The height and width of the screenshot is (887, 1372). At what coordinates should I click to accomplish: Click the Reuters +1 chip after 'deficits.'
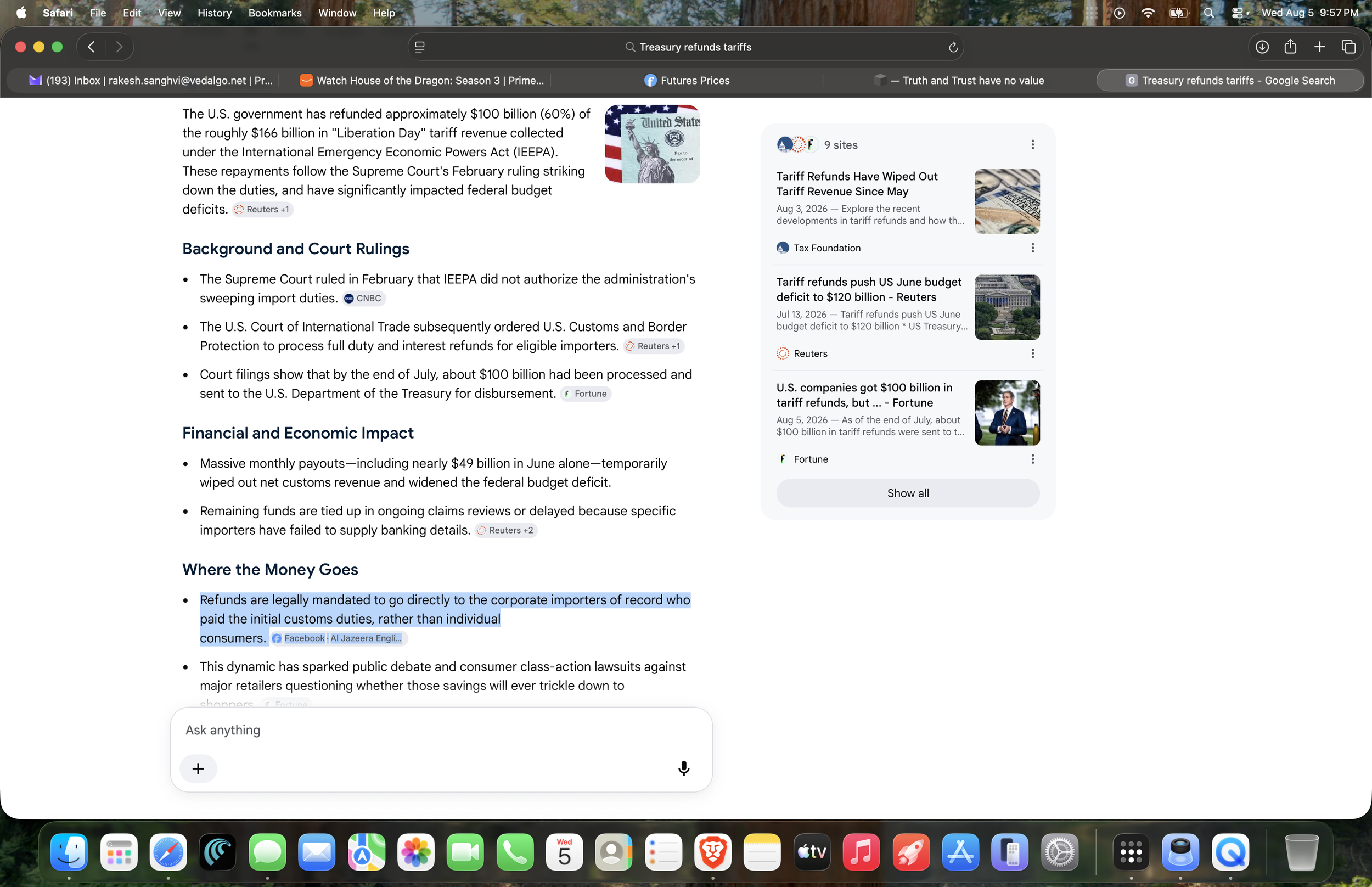[262, 209]
